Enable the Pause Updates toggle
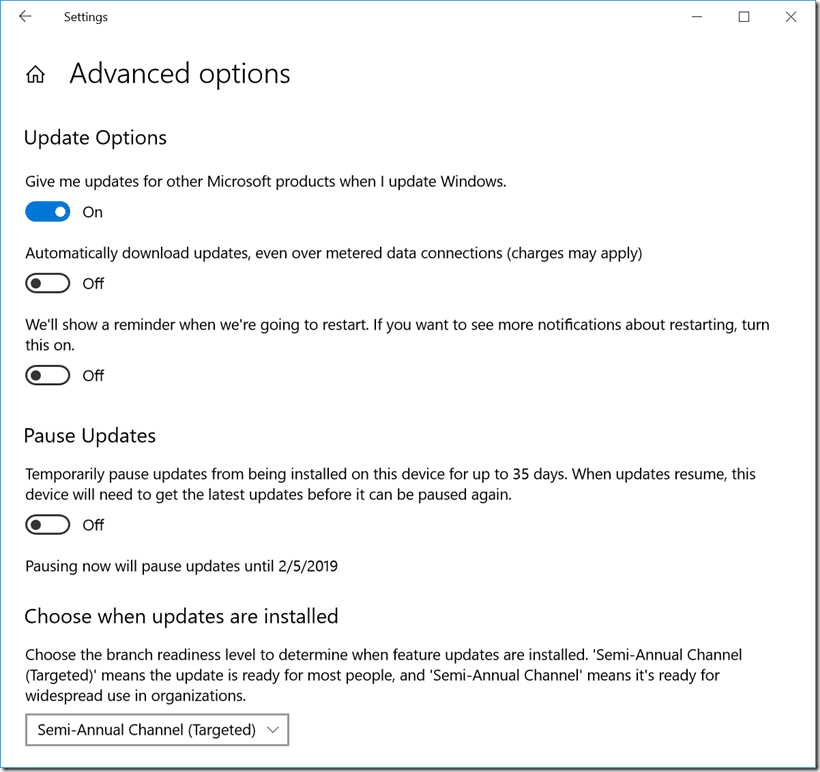 pyautogui.click(x=48, y=525)
